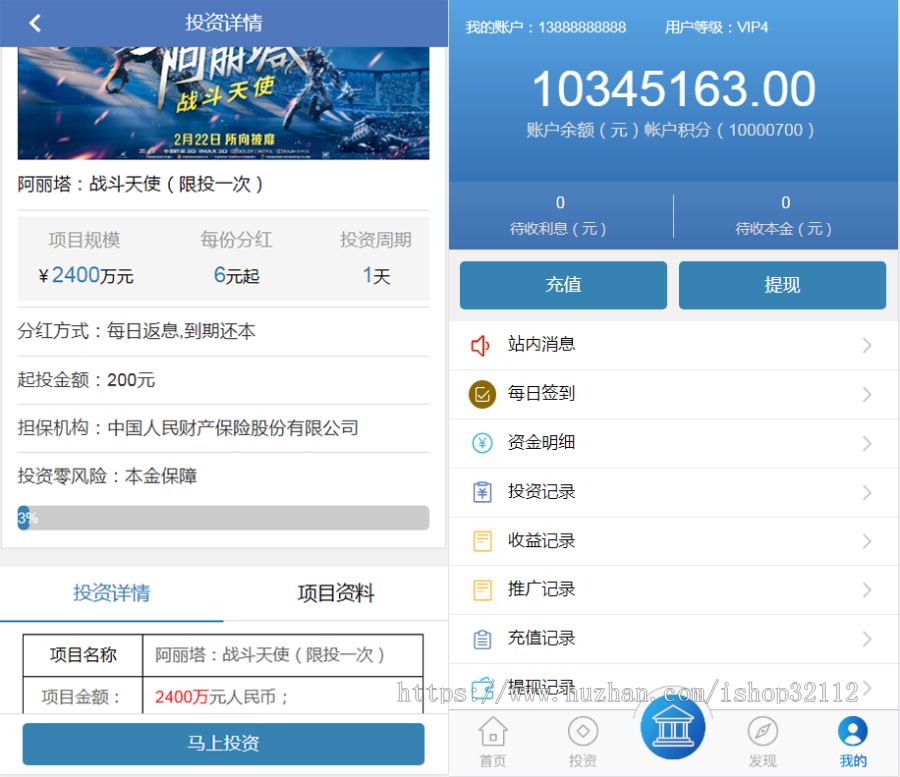Select the 投资记录 document icon
Image resolution: width=900 pixels, height=777 pixels.
481,491
